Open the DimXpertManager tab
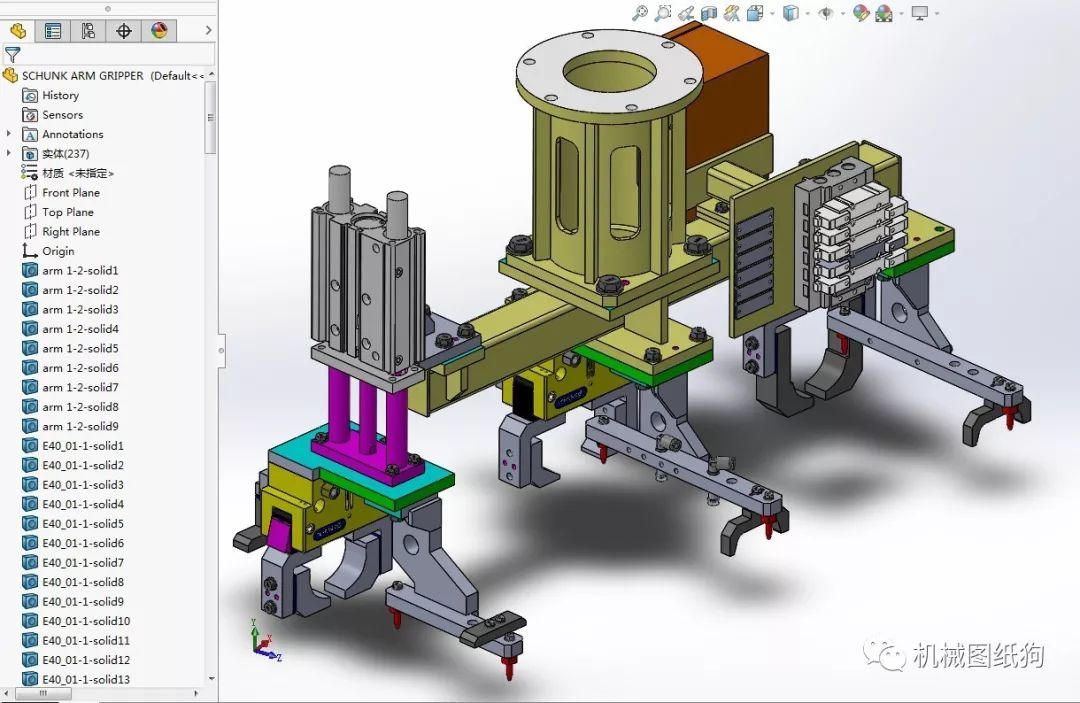This screenshot has width=1080, height=703. pyautogui.click(x=124, y=31)
